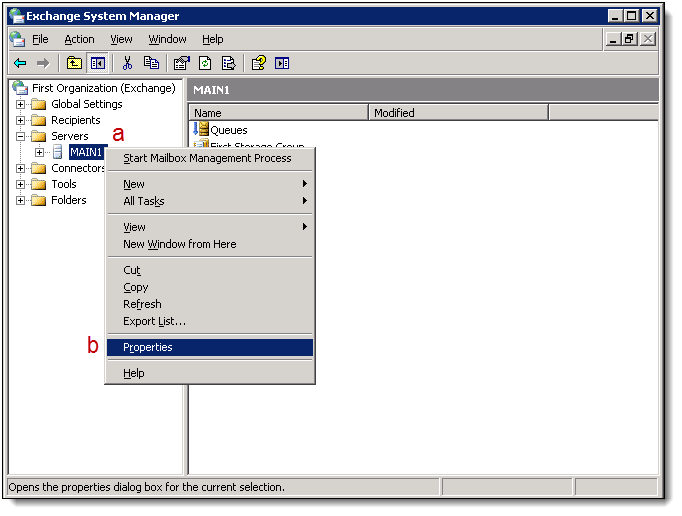The height and width of the screenshot is (516, 682).
Task: Minimize the Exchange System Manager window
Action: click(615, 16)
